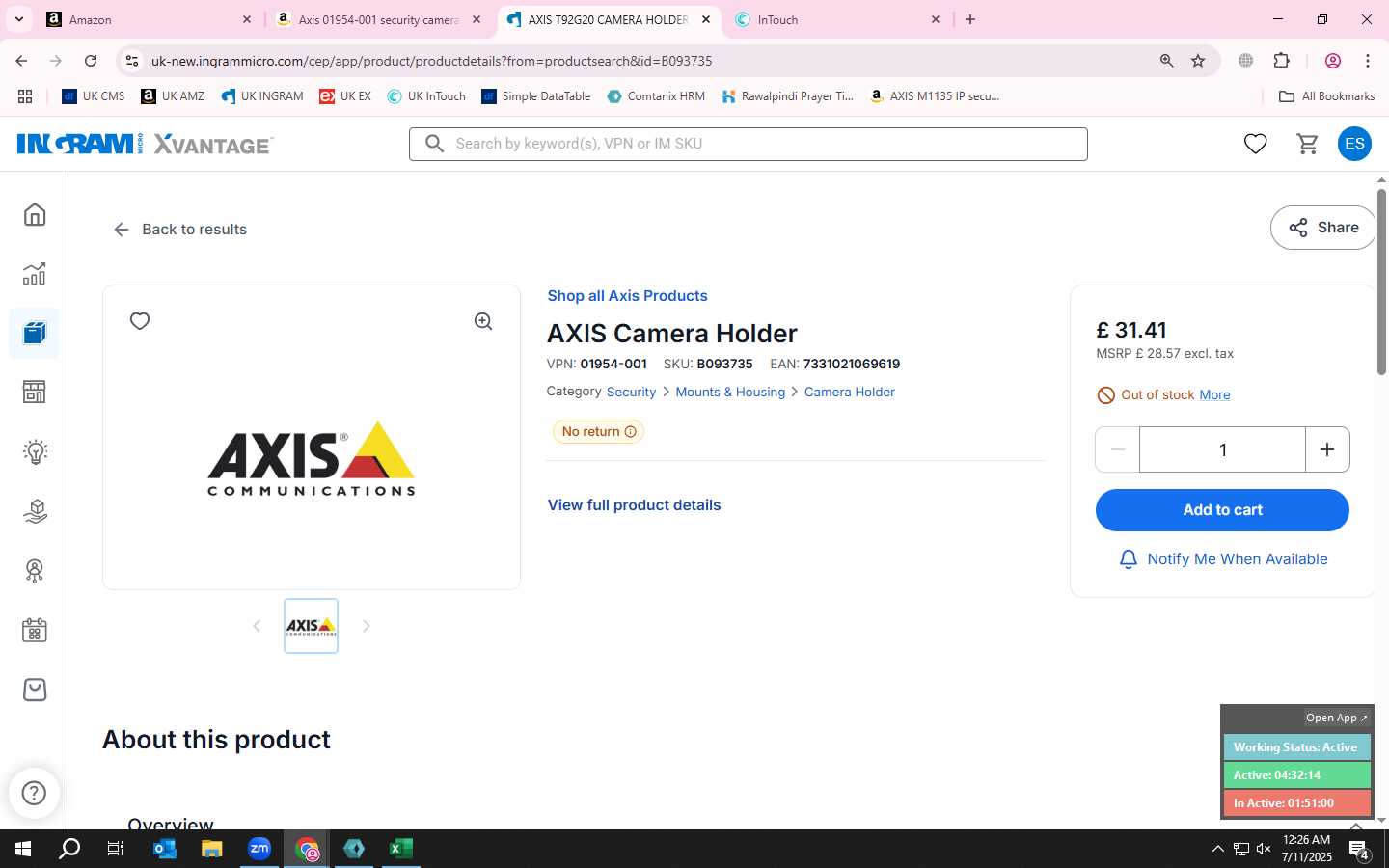Decrease quantity with minus button

pyautogui.click(x=1118, y=449)
